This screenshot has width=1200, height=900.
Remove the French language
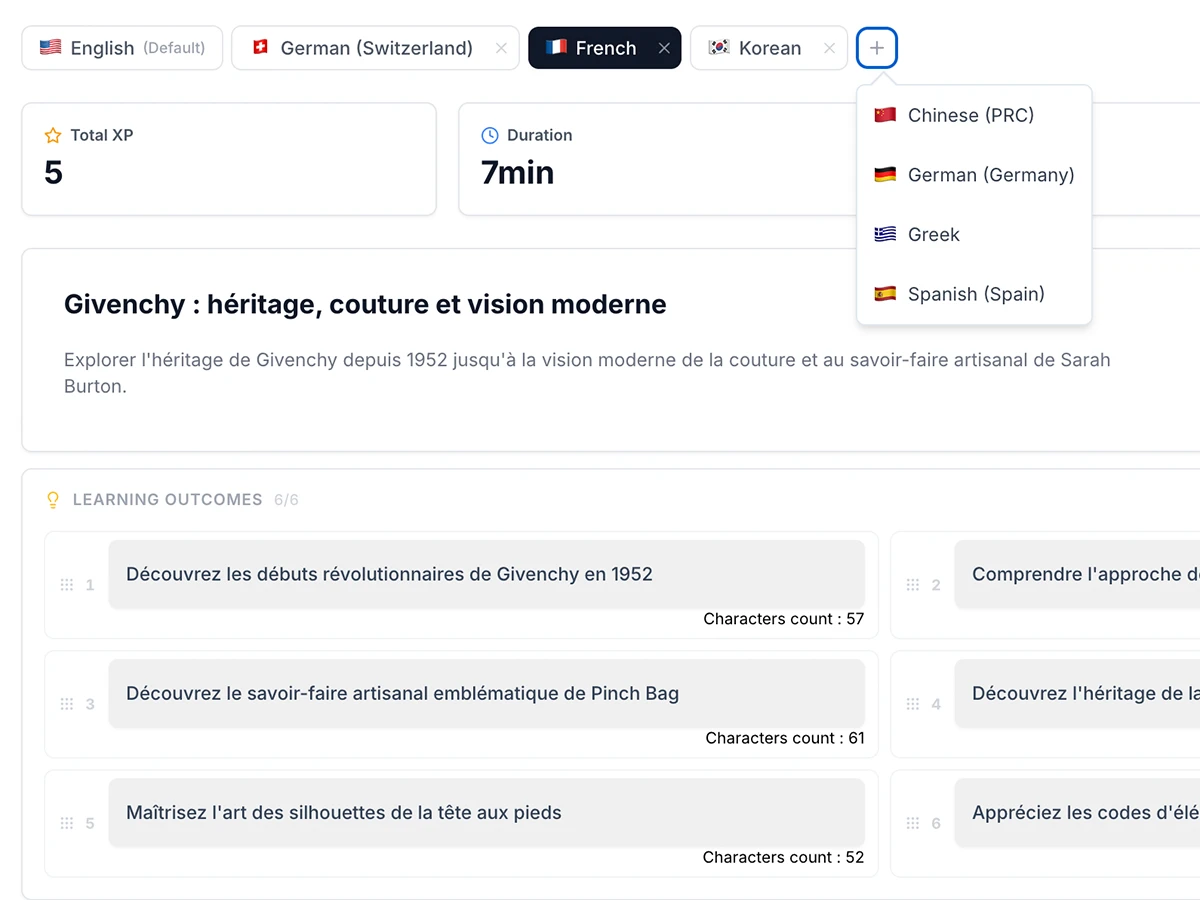click(x=664, y=47)
